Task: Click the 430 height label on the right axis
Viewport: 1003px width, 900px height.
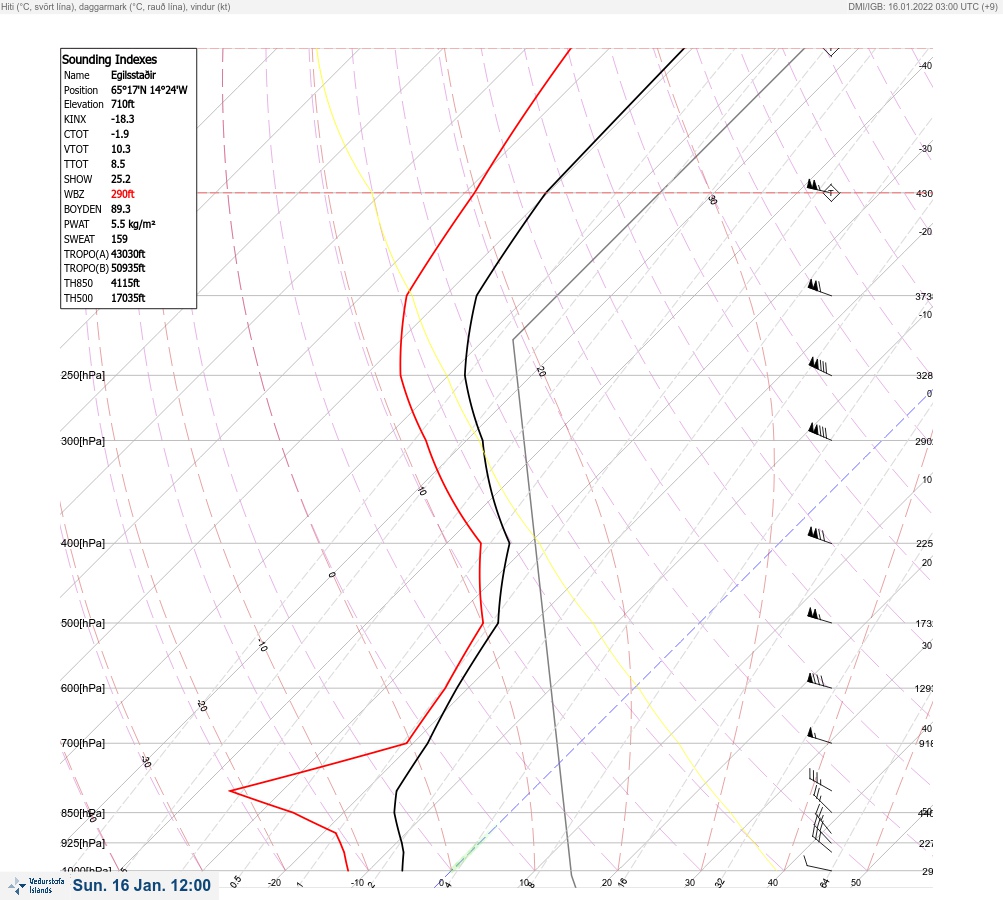Action: click(x=924, y=193)
